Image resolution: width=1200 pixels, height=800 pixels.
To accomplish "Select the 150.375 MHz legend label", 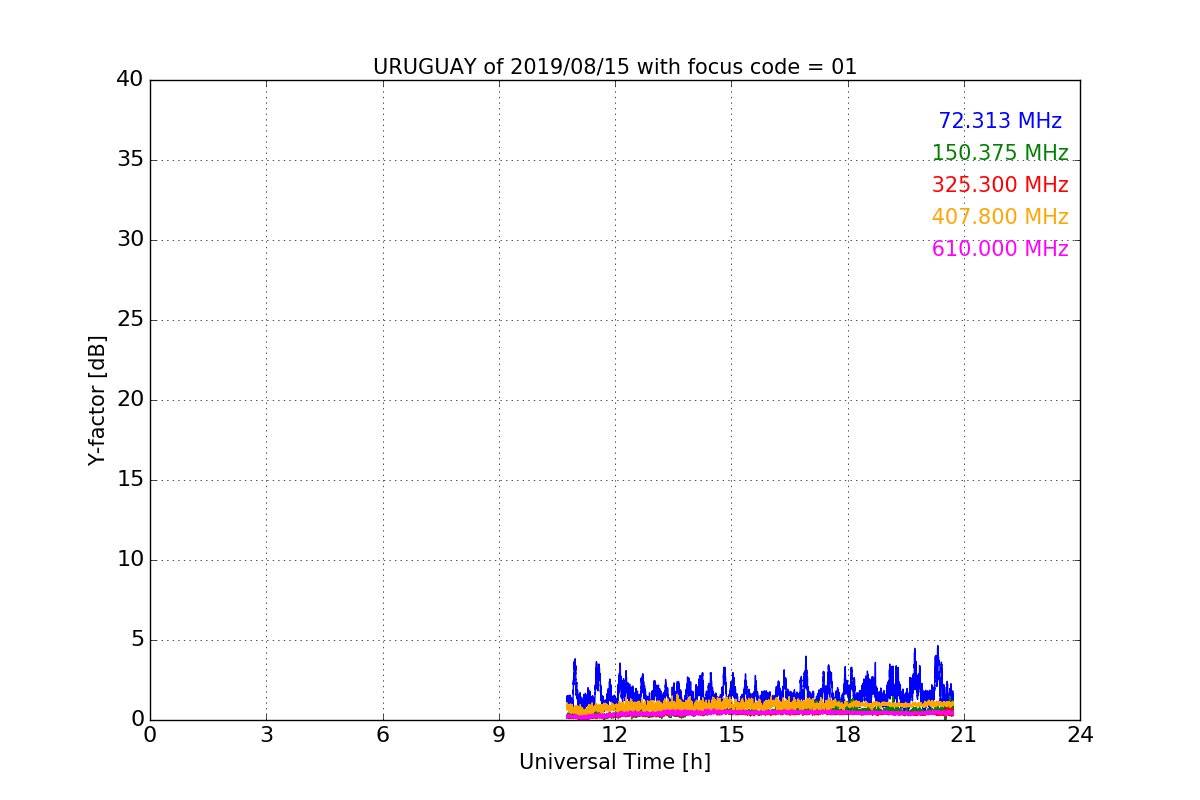I will pos(1000,153).
